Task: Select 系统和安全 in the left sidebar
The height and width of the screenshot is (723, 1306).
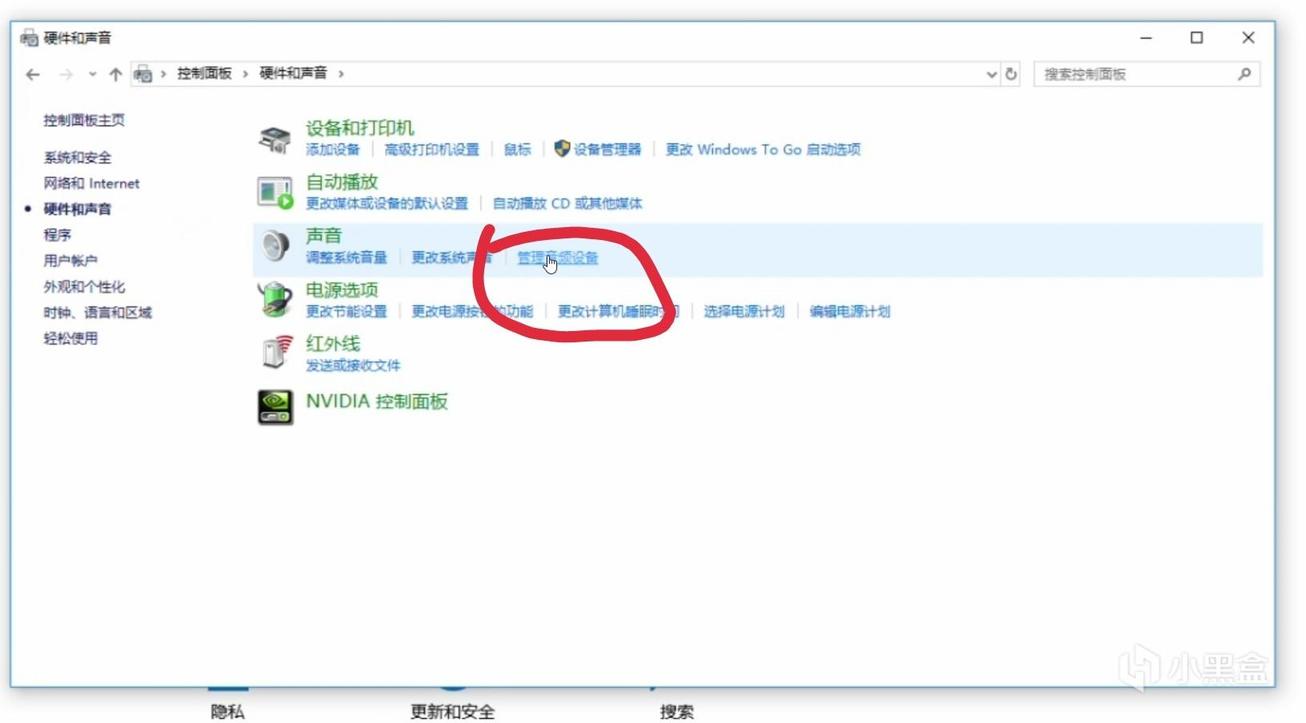Action: (x=77, y=158)
